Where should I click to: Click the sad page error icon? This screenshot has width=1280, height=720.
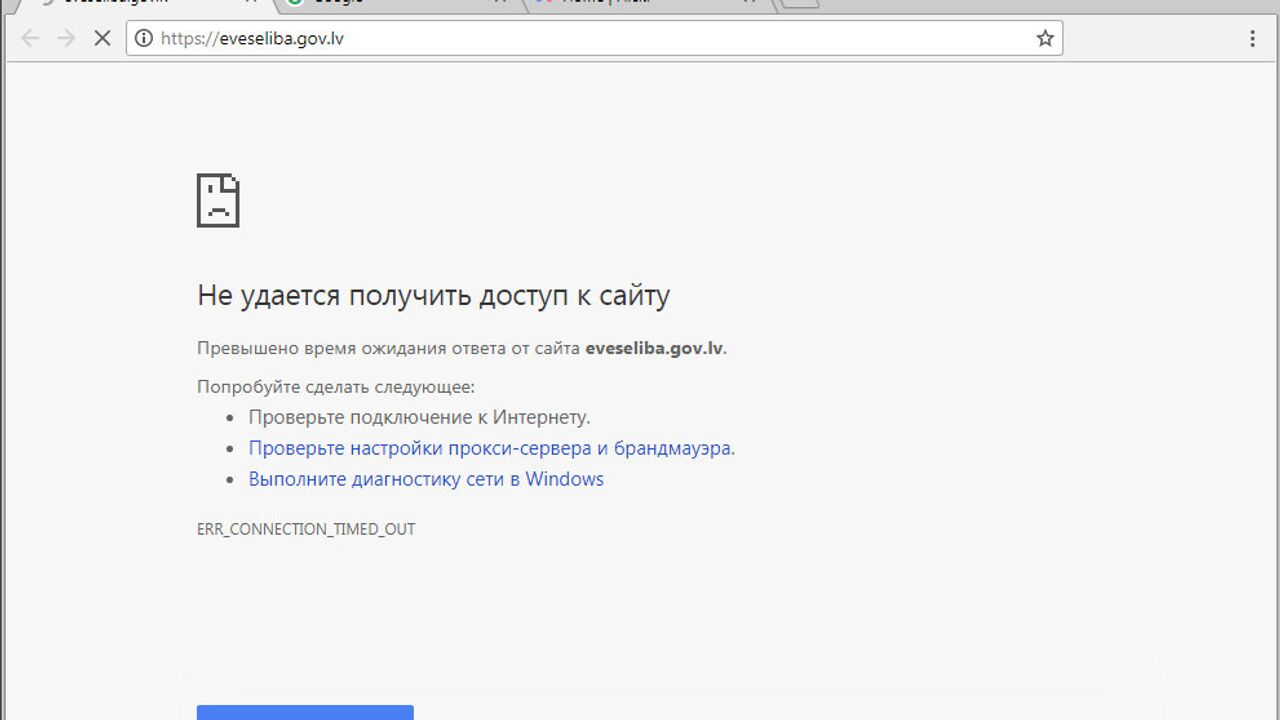tap(218, 200)
